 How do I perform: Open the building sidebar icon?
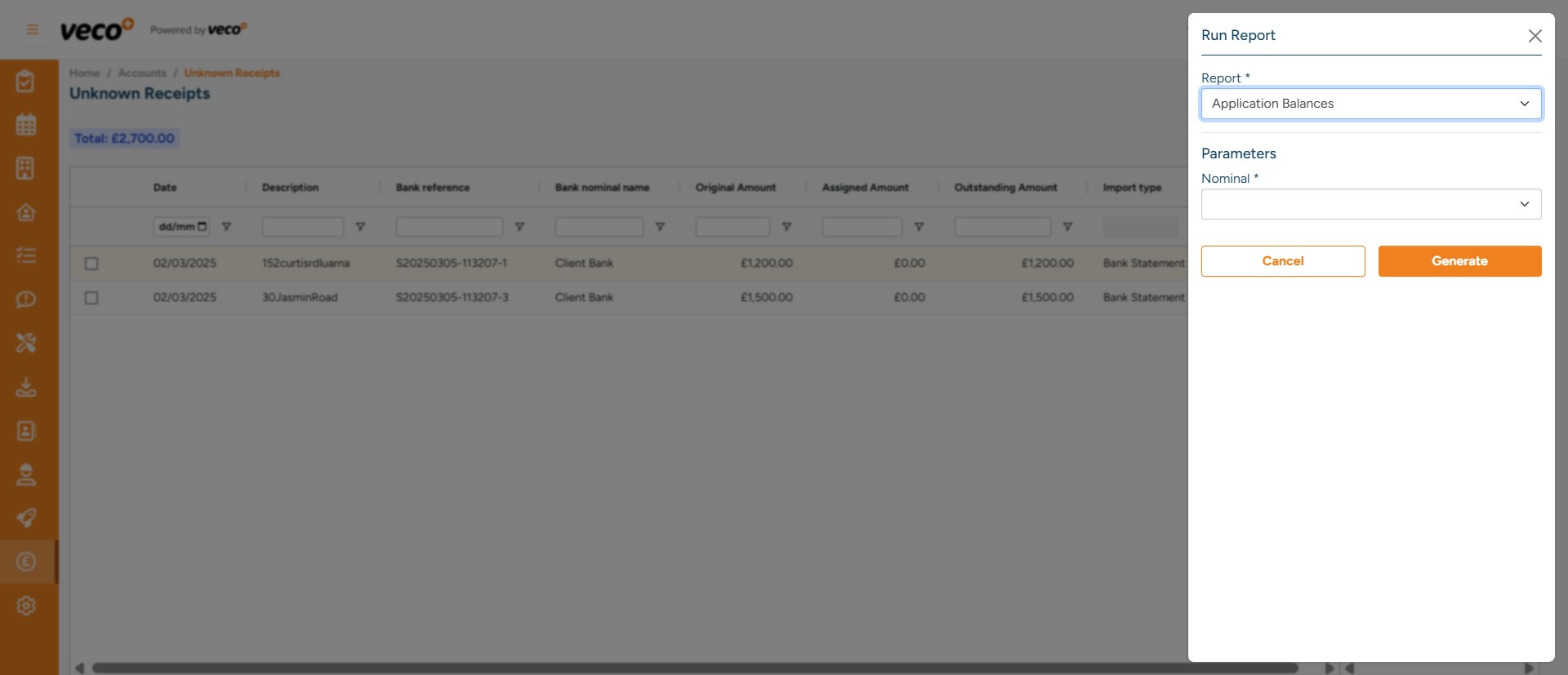click(26, 168)
